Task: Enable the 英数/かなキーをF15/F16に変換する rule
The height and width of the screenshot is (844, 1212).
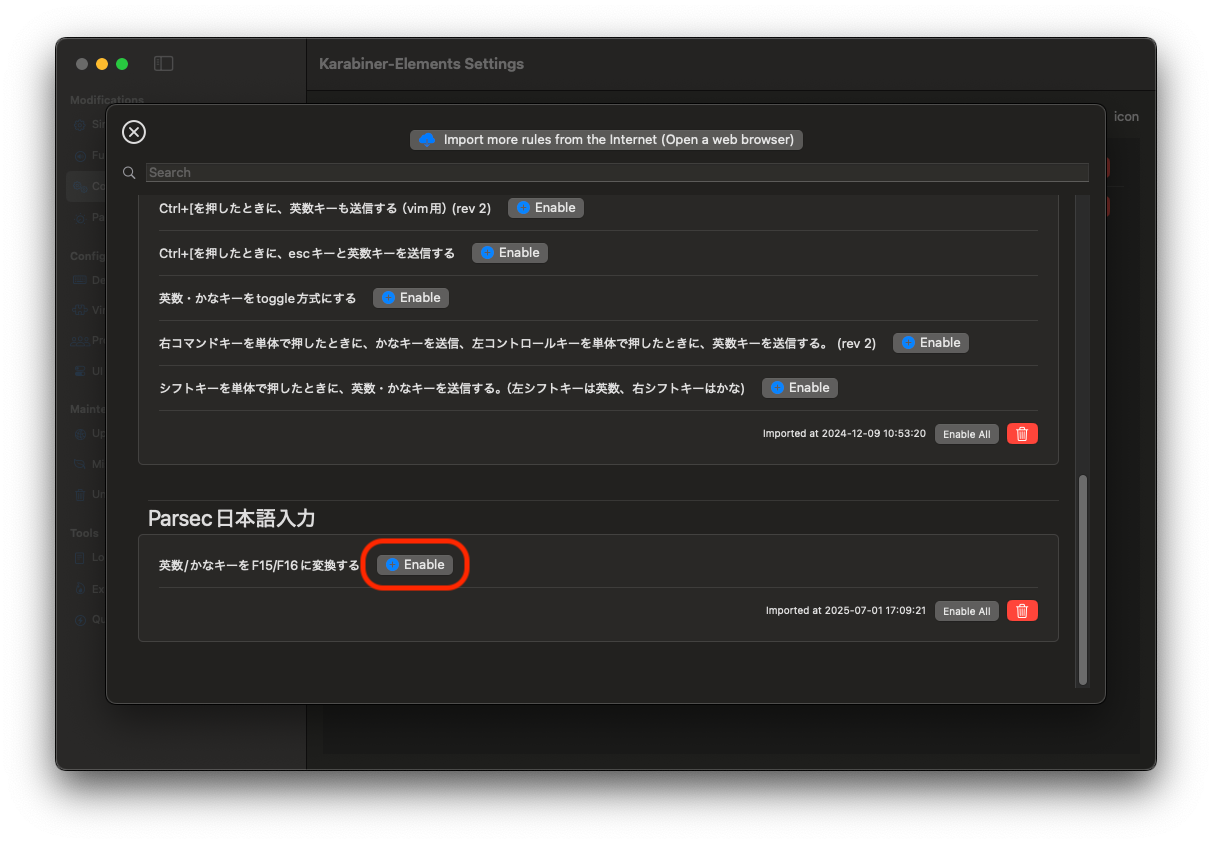Action: pyautogui.click(x=415, y=565)
